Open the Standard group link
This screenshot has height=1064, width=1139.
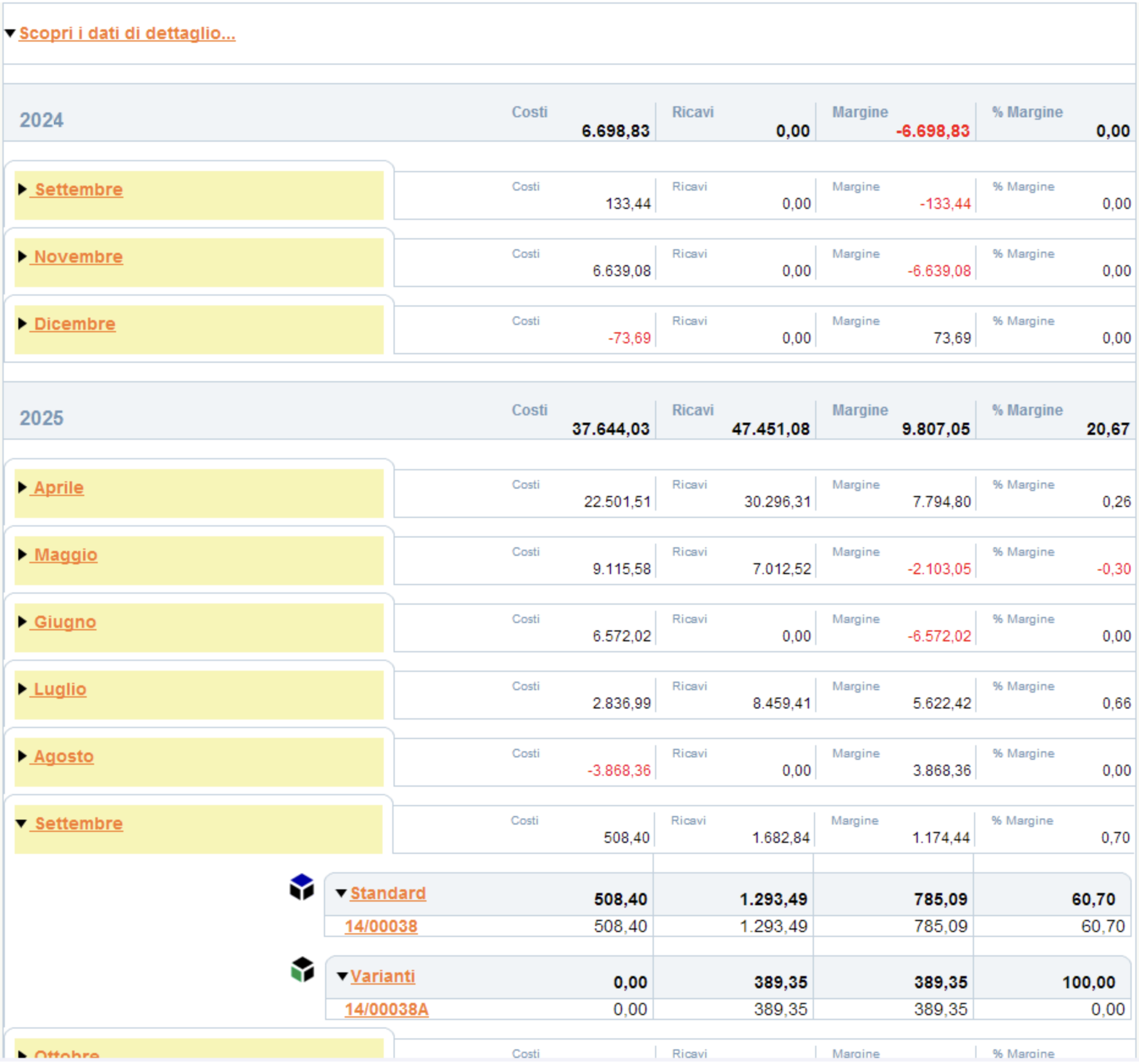[x=388, y=893]
